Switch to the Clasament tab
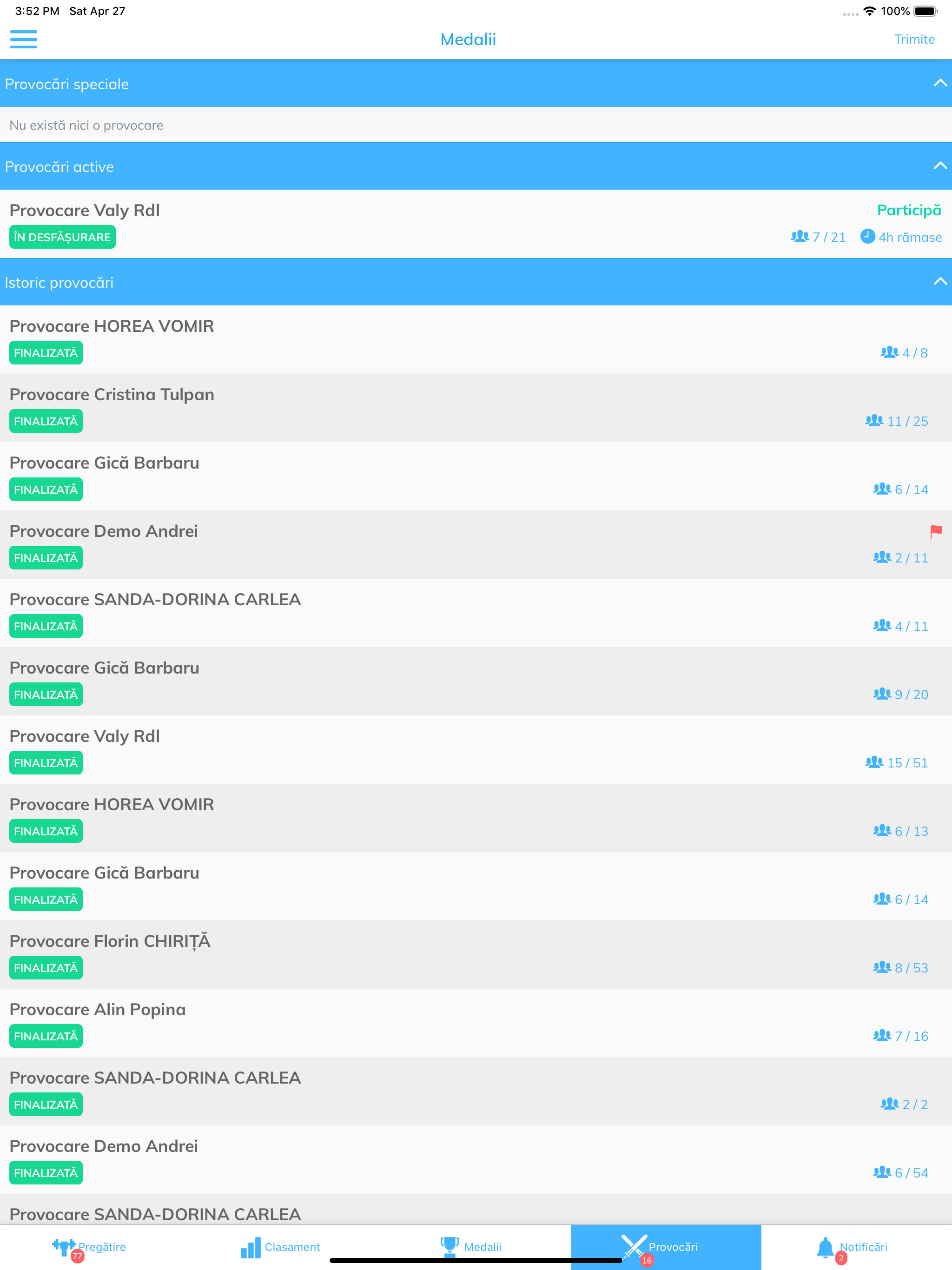This screenshot has width=952, height=1270. (x=285, y=1247)
